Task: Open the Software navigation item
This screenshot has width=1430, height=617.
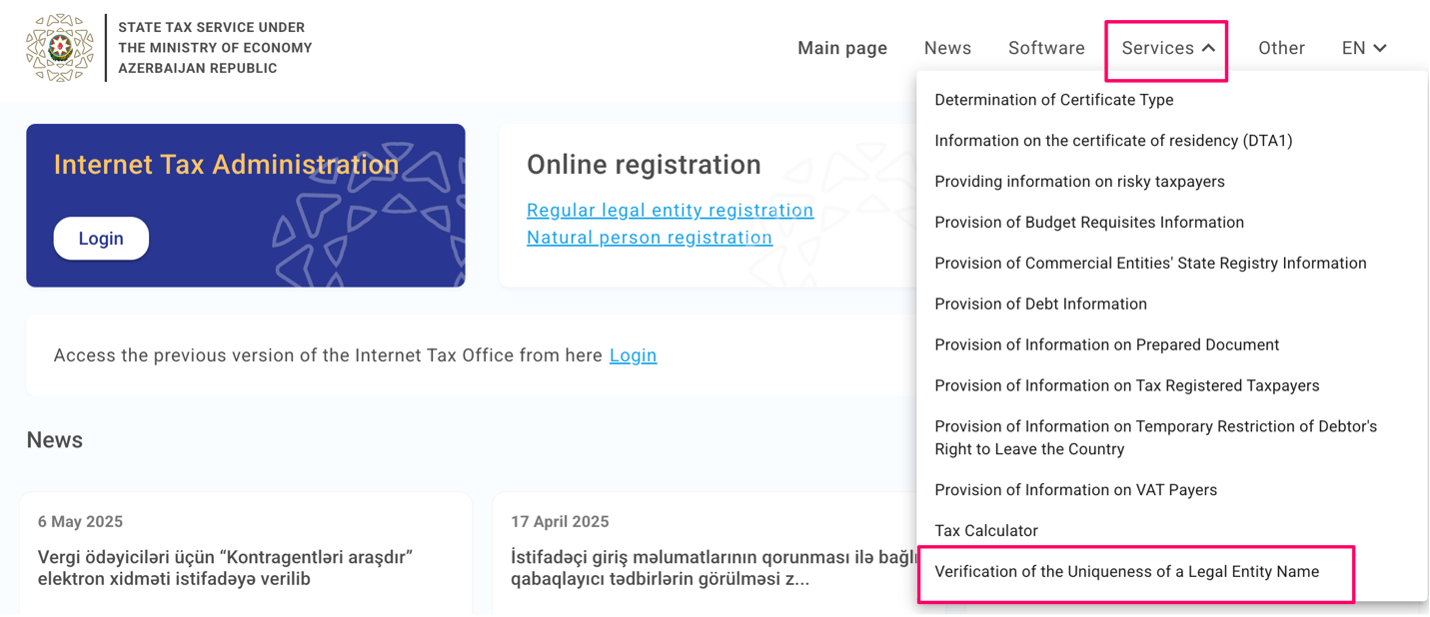Action: point(1046,48)
